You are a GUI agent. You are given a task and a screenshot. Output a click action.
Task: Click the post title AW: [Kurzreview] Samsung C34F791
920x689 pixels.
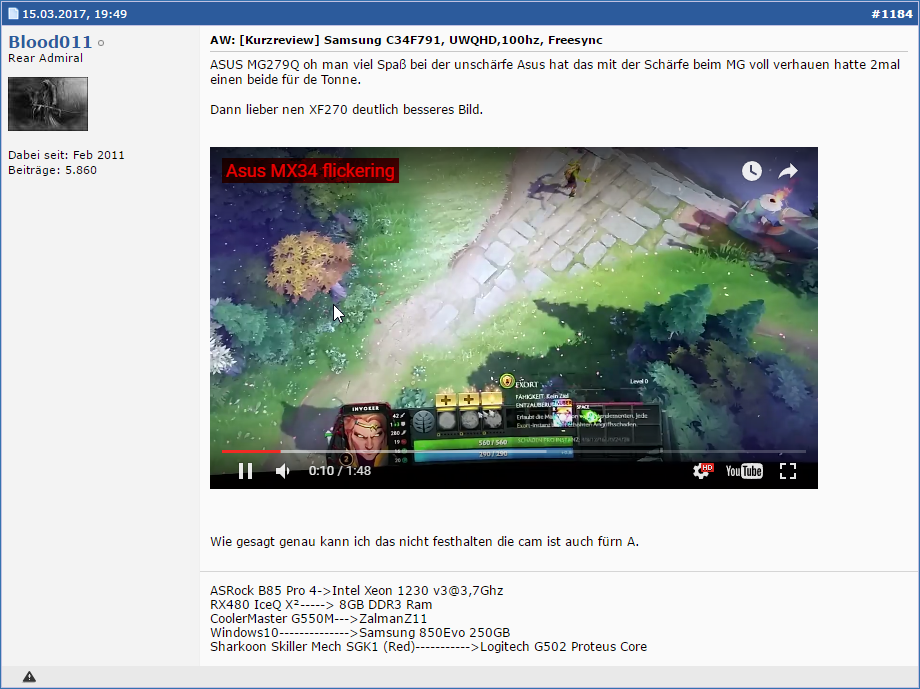[x=406, y=40]
